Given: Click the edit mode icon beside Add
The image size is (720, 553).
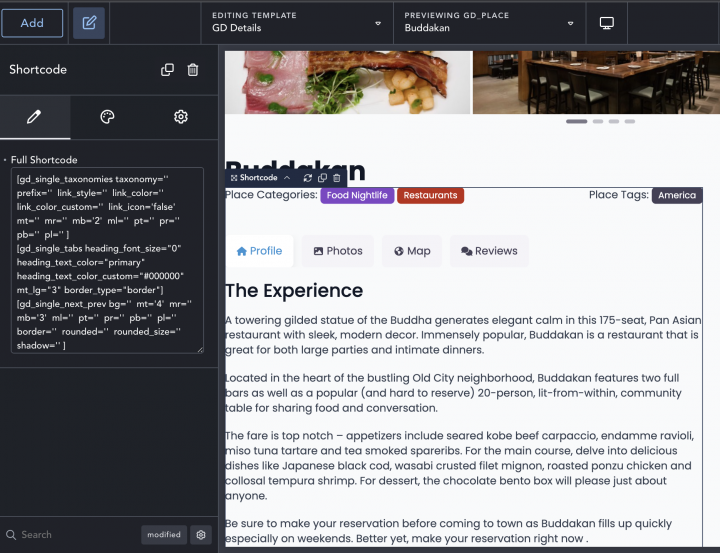Looking at the screenshot, I should coord(89,23).
